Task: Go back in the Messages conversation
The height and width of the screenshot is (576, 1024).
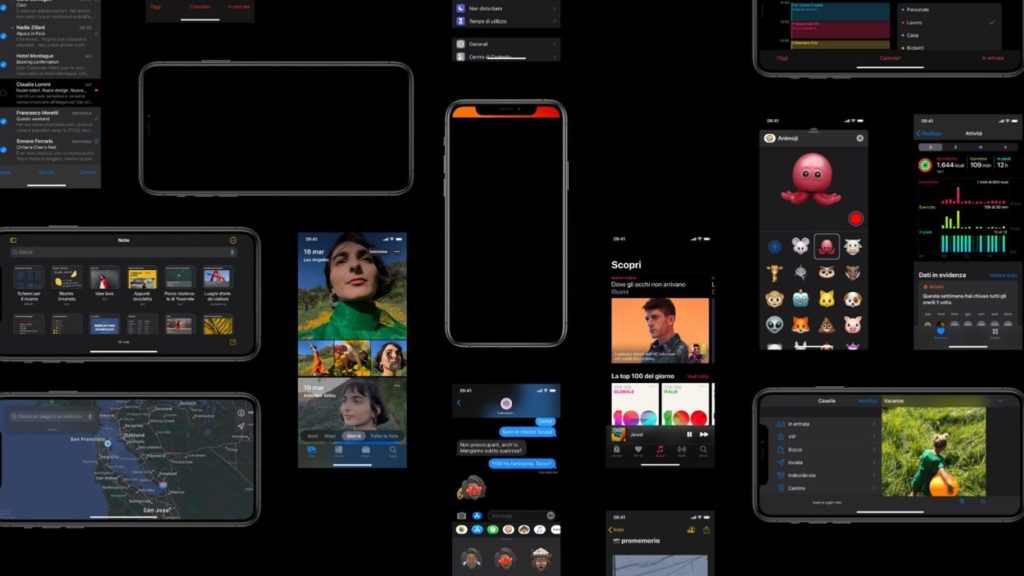Action: click(458, 403)
